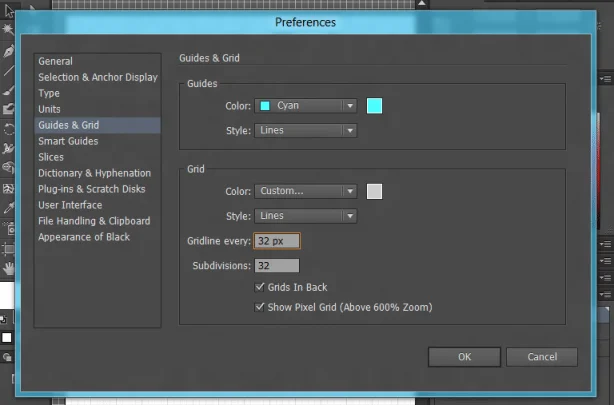Image resolution: width=614 pixels, height=405 pixels.
Task: Click the red color spectrum bar
Action: click(x=598, y=172)
